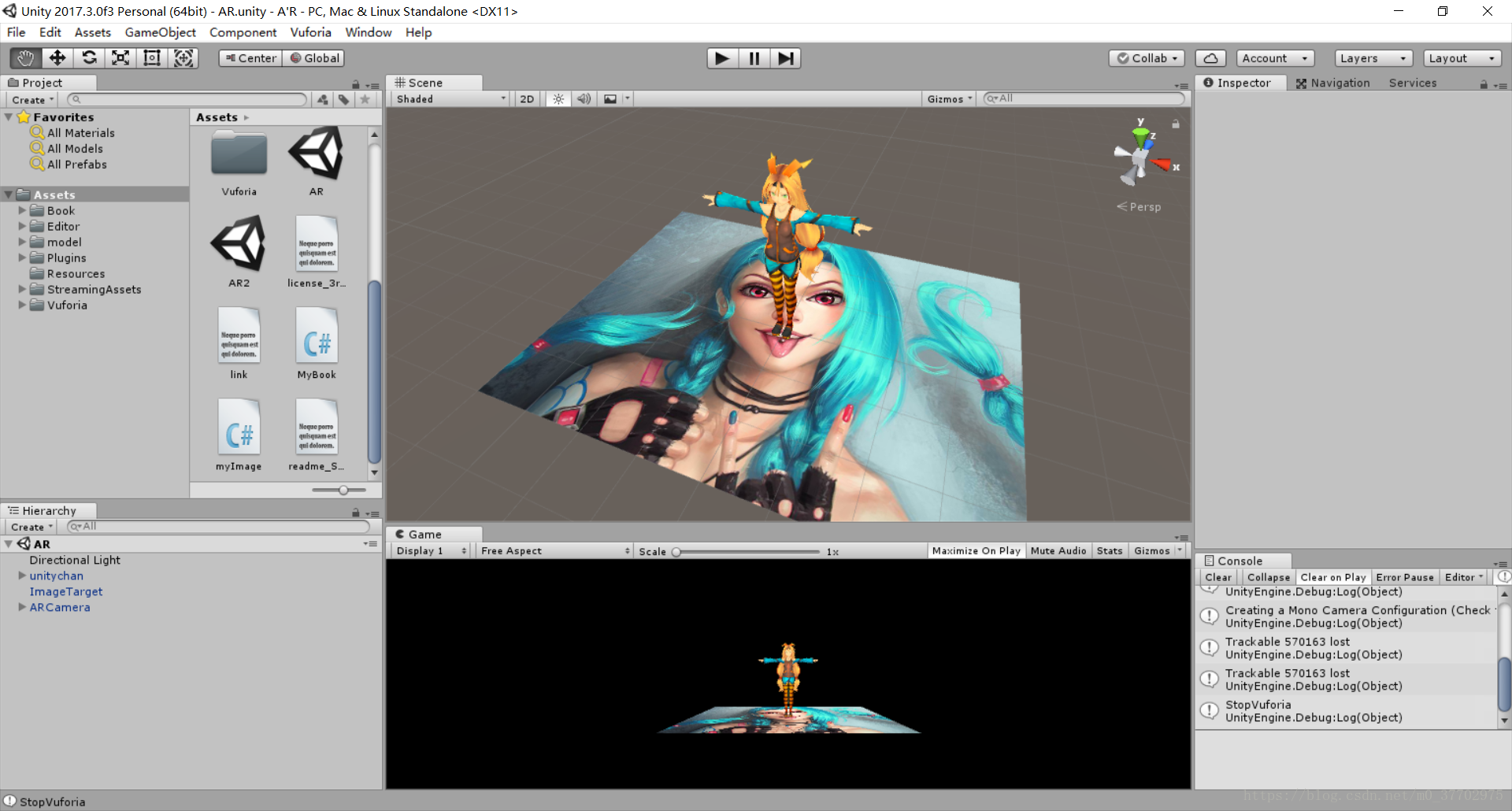The width and height of the screenshot is (1512, 811).
Task: Switch to the Navigation tab
Action: (x=1333, y=83)
